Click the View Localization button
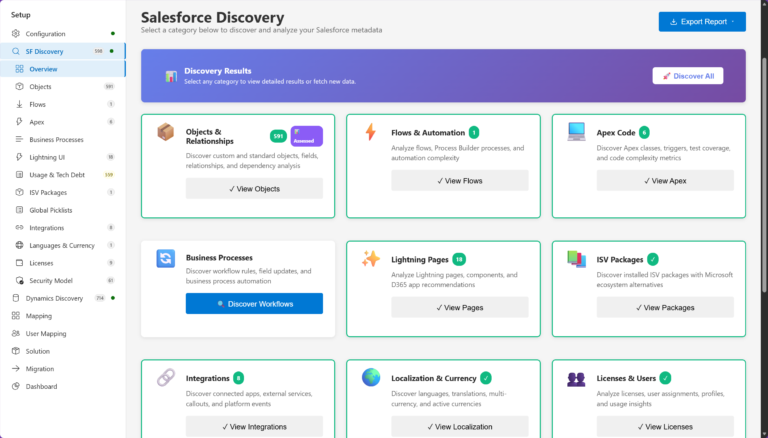Viewport: 768px width, 438px height. pyautogui.click(x=459, y=427)
